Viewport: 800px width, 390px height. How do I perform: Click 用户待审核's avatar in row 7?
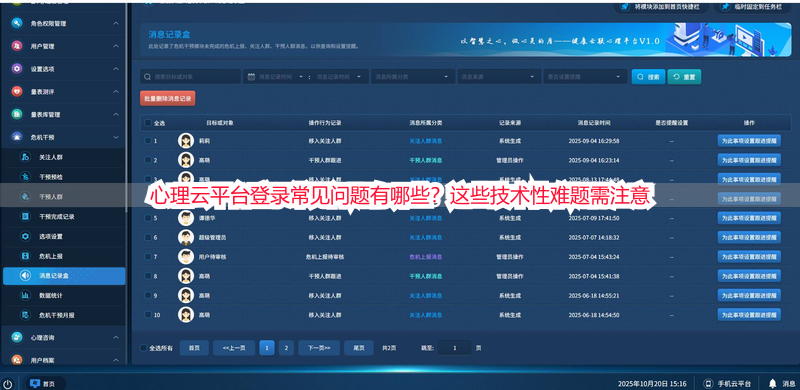186,257
